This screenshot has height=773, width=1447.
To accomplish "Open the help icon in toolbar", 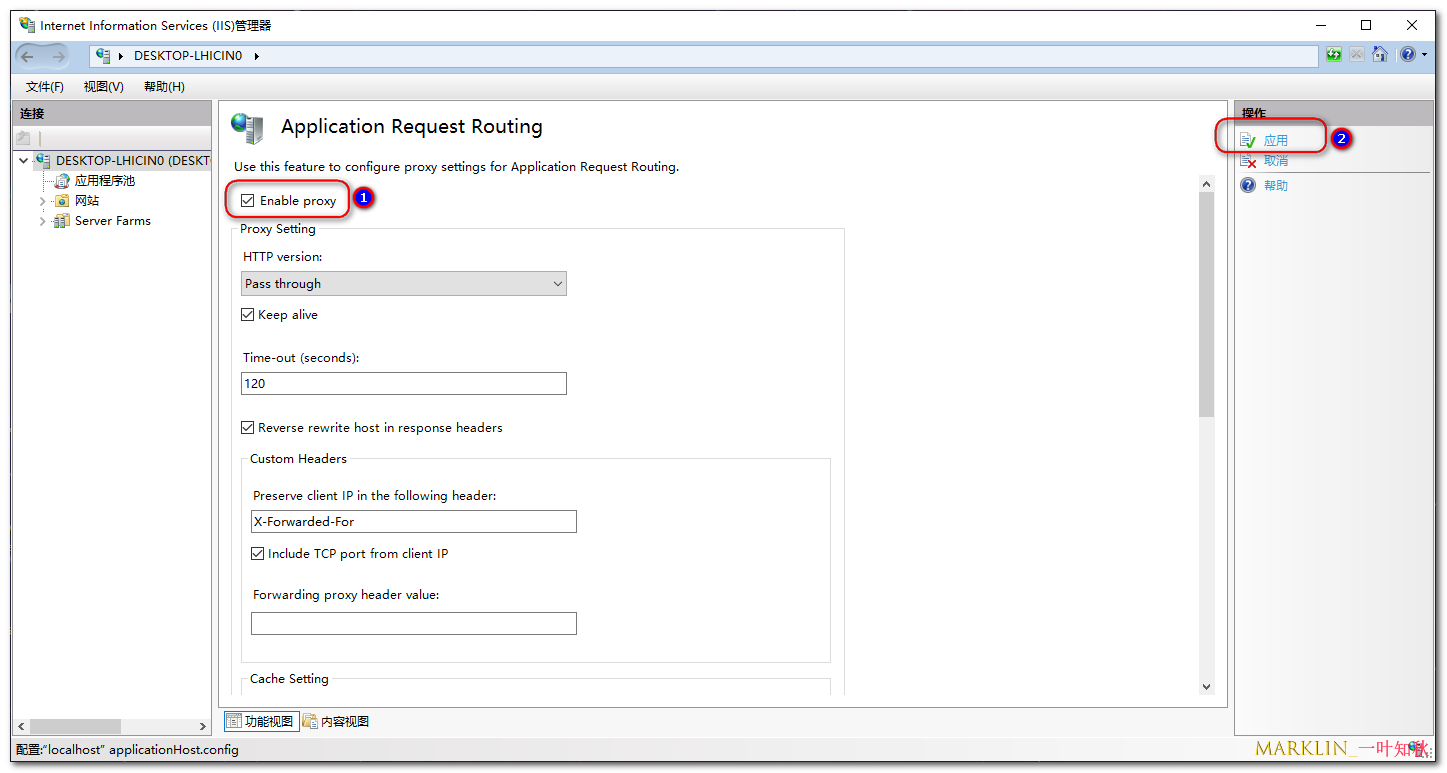I will 1408,55.
